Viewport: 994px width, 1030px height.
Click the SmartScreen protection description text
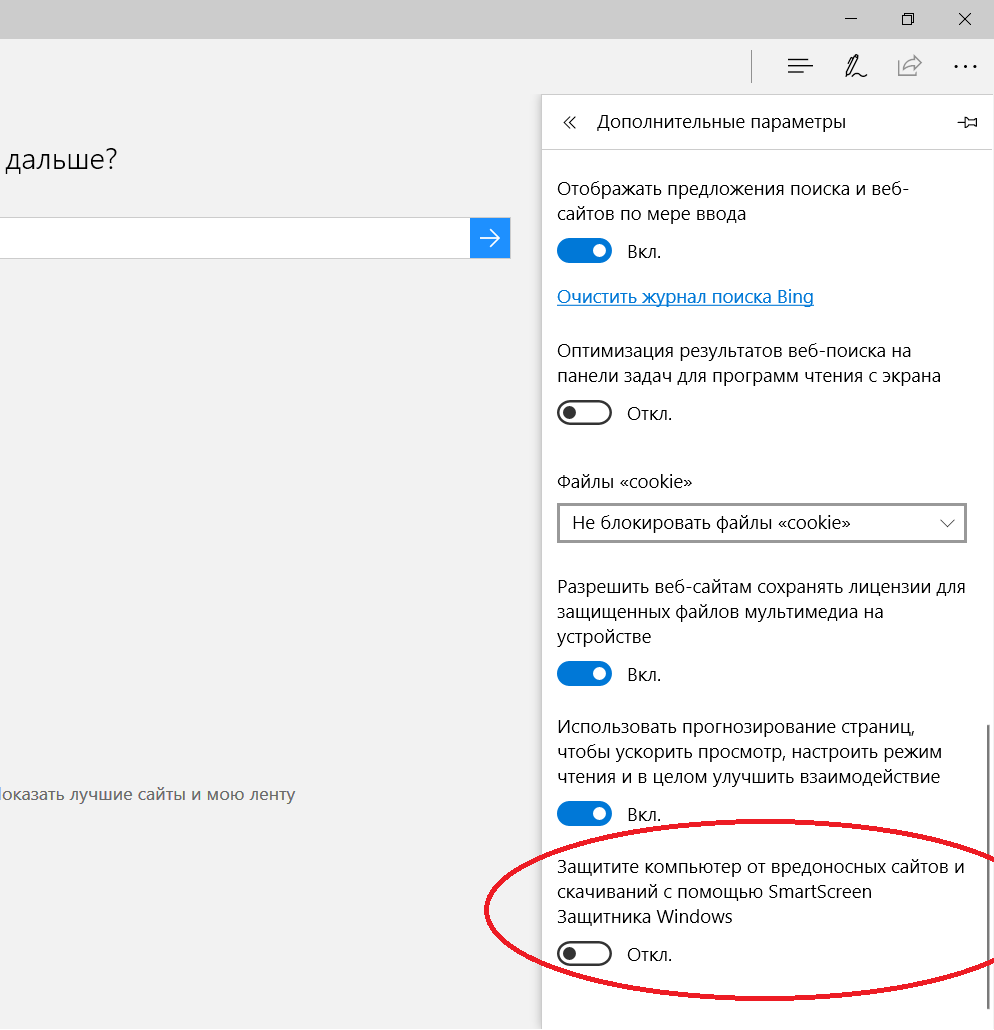(761, 891)
